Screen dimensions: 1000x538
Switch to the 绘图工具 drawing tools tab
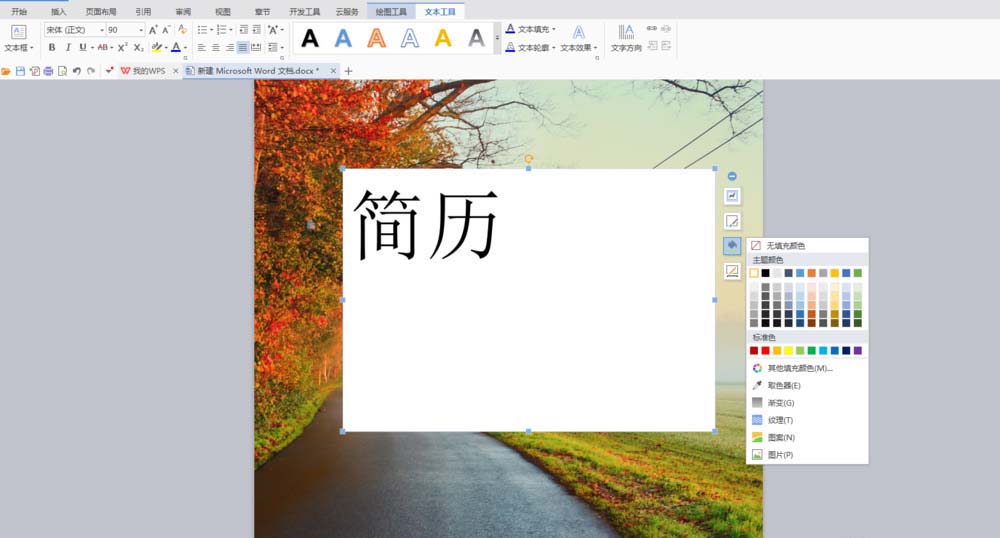[391, 11]
